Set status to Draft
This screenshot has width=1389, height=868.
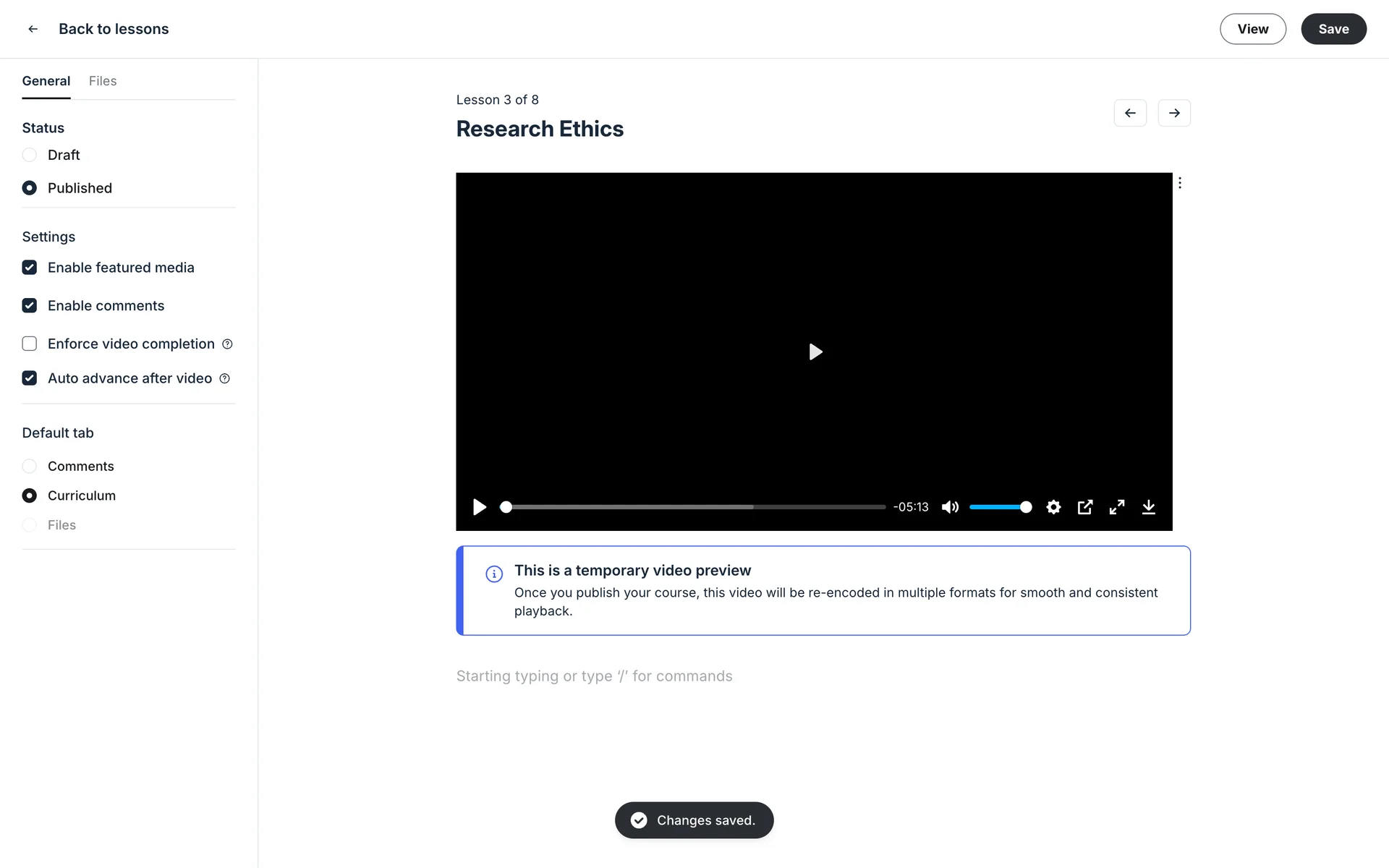30,155
